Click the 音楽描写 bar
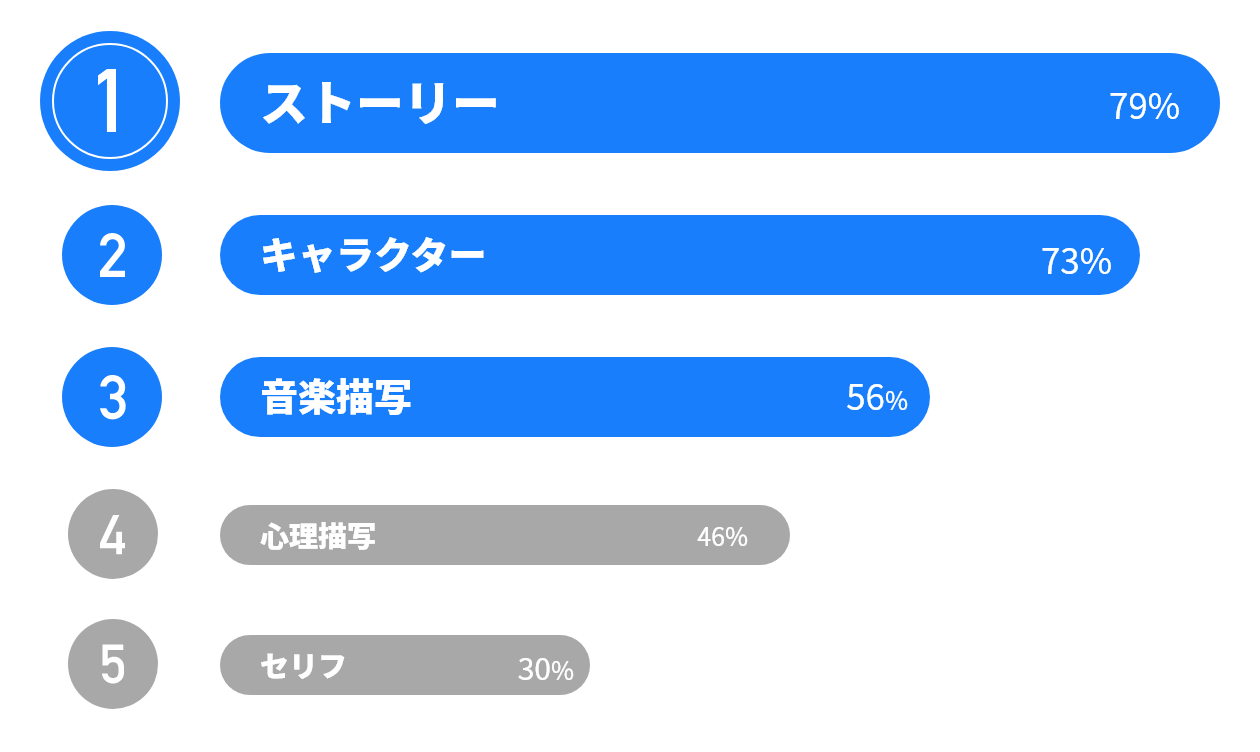 (x=575, y=397)
